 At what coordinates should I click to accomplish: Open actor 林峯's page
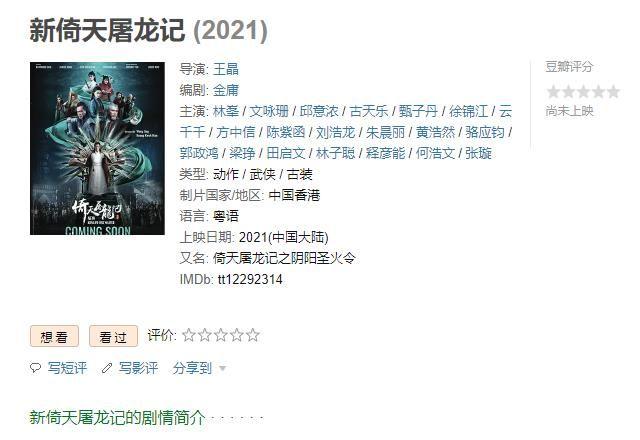tap(226, 111)
